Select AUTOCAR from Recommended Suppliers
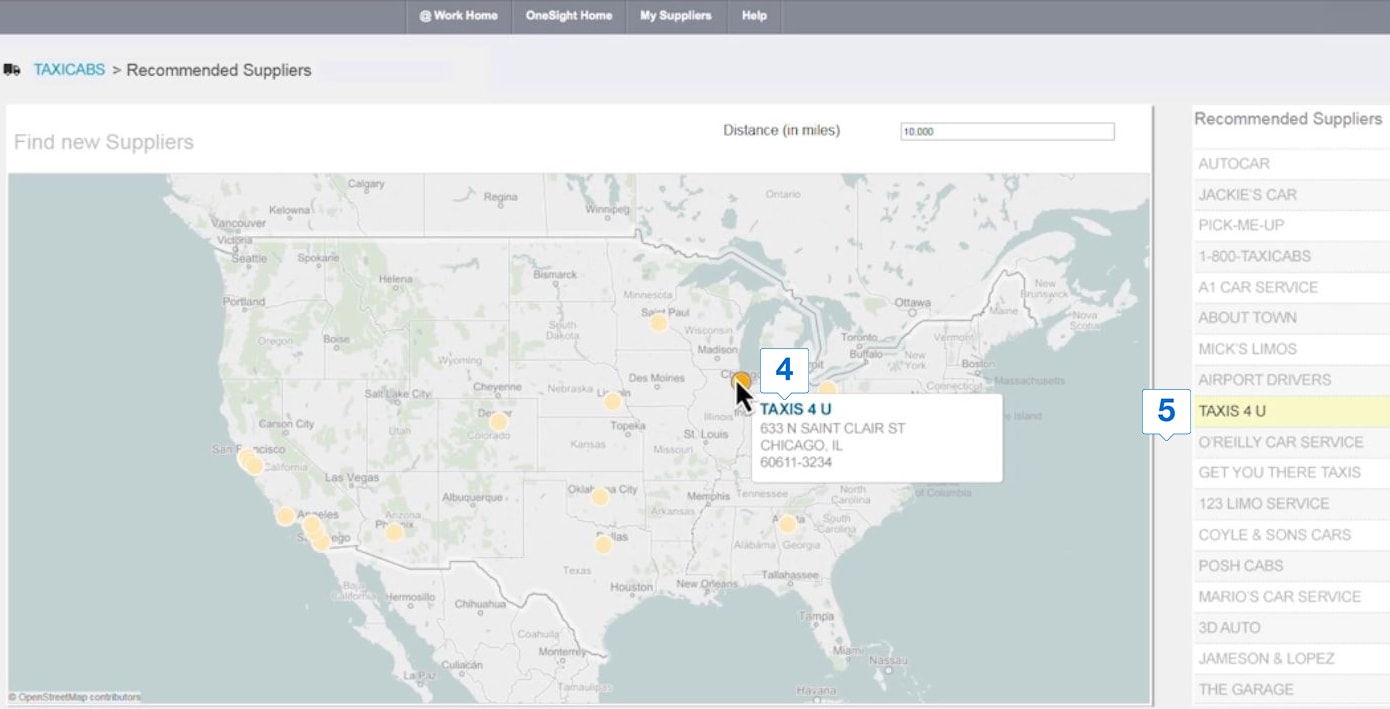The width and height of the screenshot is (1390, 709). click(x=1234, y=164)
